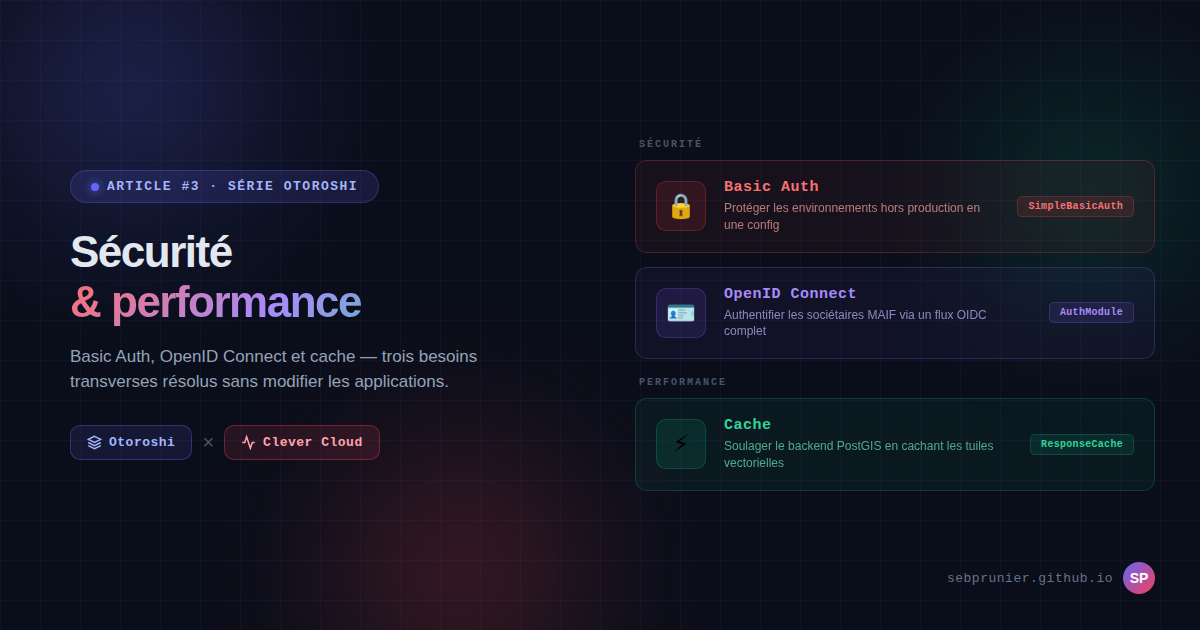Screen dimensions: 1200x630
Task: Click the Cache card title
Action: [x=747, y=425]
